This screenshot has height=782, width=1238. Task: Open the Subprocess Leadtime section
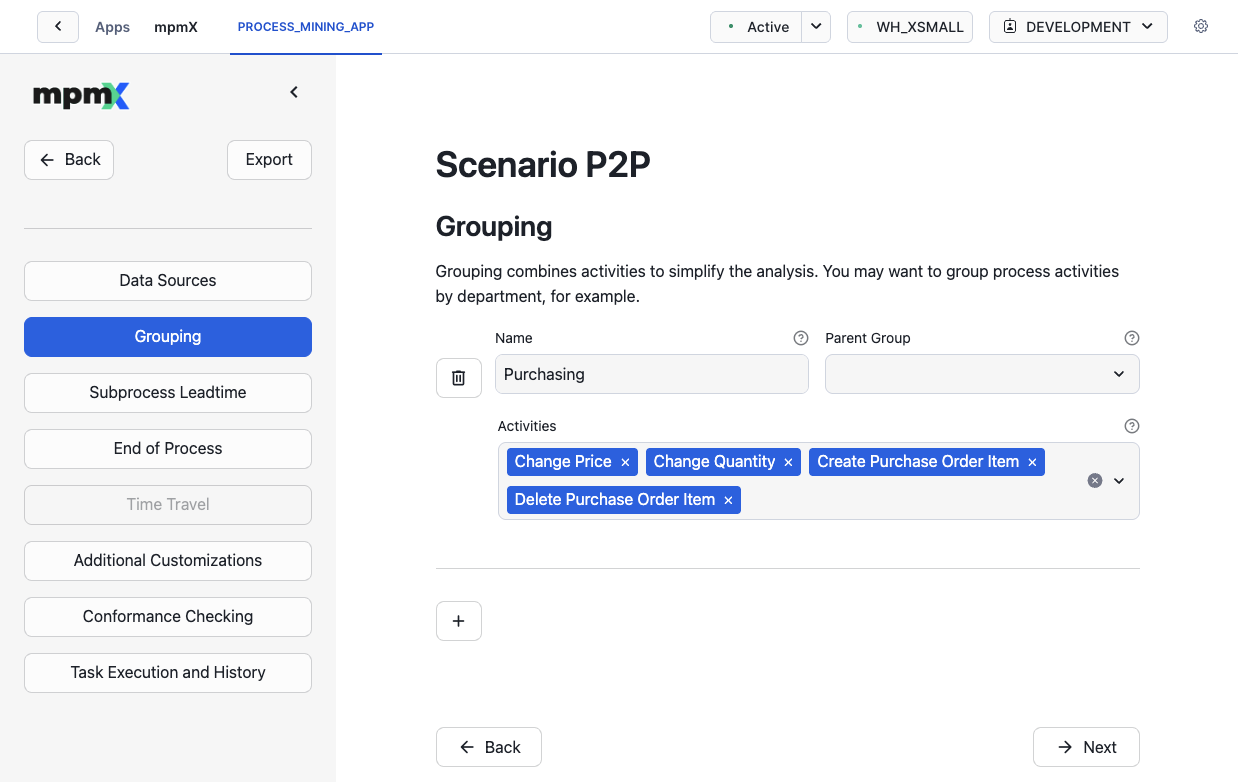click(x=168, y=393)
